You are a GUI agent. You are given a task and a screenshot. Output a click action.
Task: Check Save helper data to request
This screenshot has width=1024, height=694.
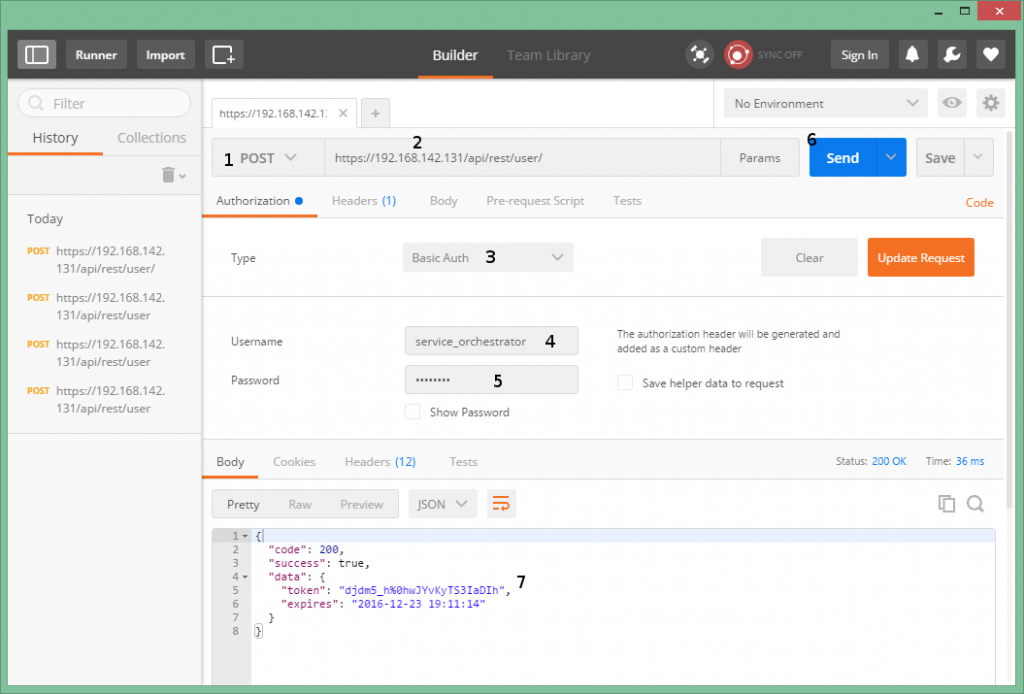(x=624, y=382)
